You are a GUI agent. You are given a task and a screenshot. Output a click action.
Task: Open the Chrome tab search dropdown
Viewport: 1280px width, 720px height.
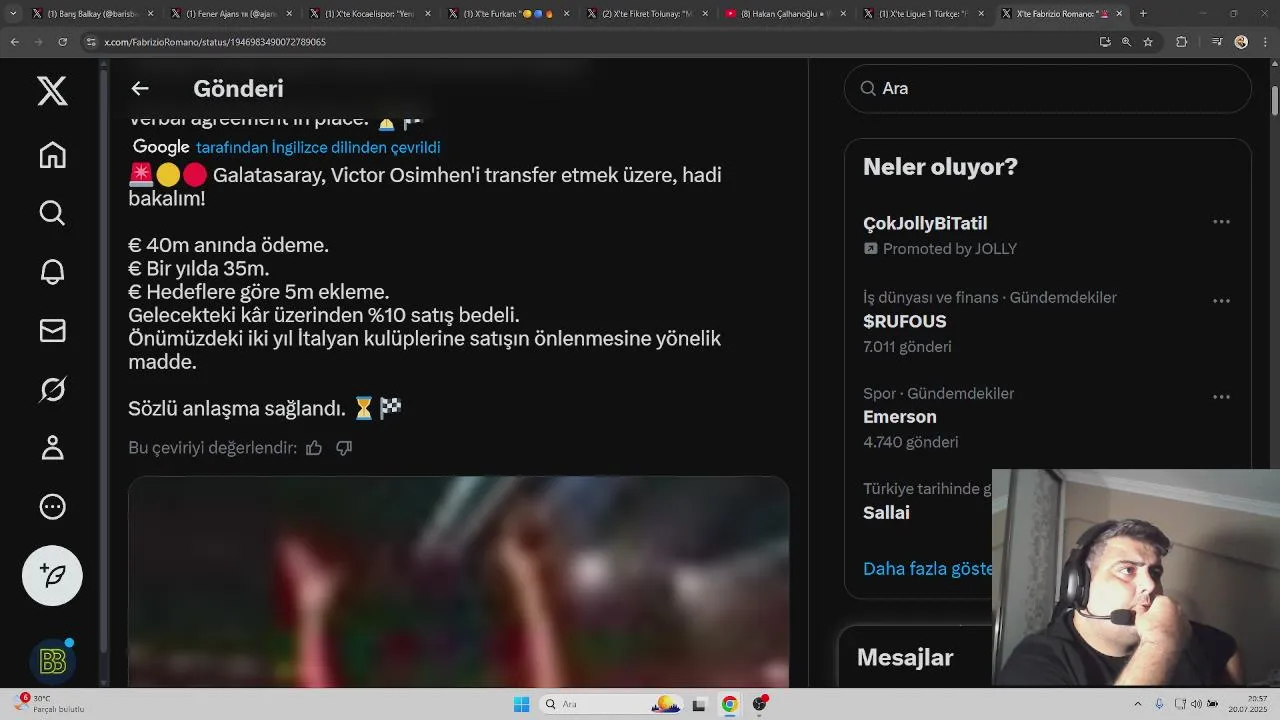tap(13, 14)
